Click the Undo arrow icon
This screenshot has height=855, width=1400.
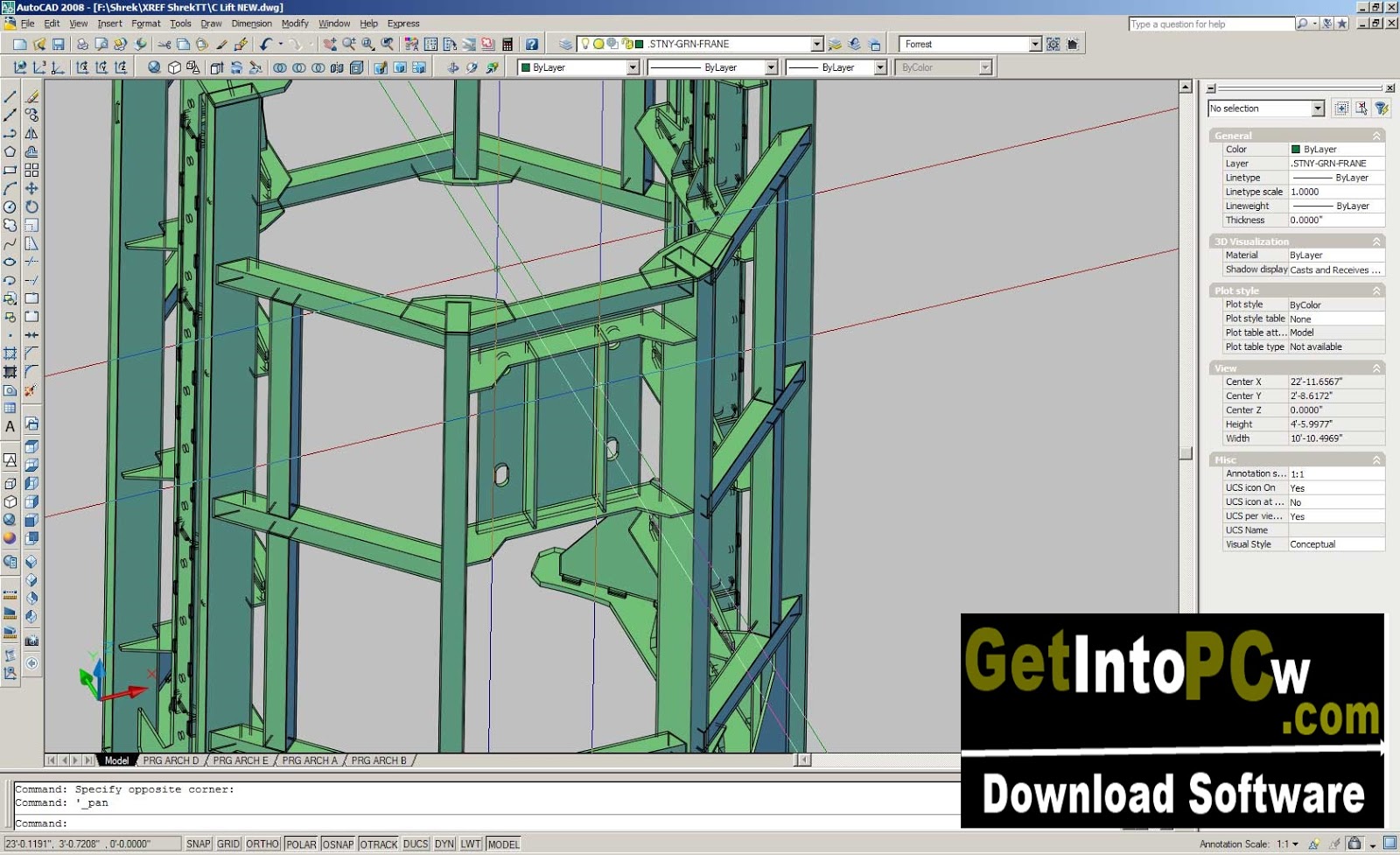point(266,44)
